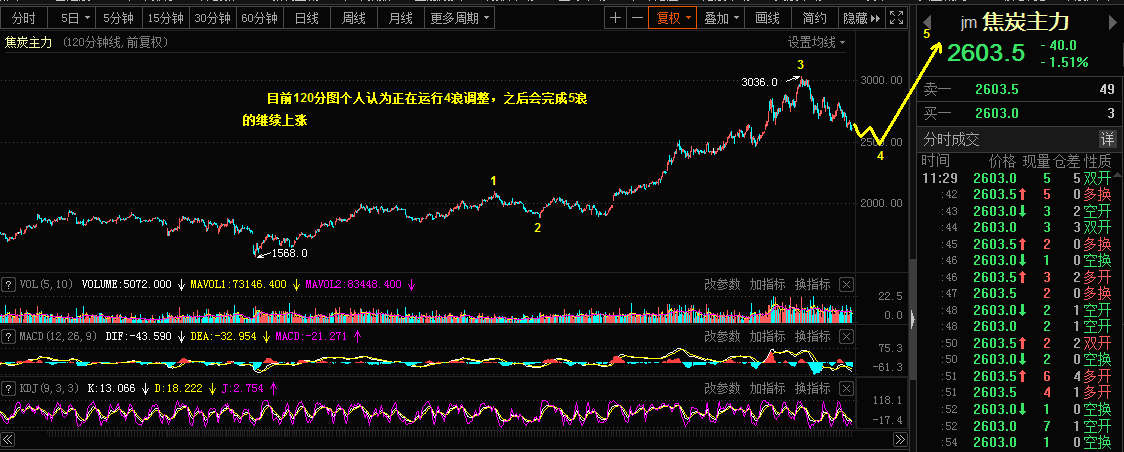Click 加指标 in VOL panel
This screenshot has height=452, width=1124.
click(x=767, y=284)
